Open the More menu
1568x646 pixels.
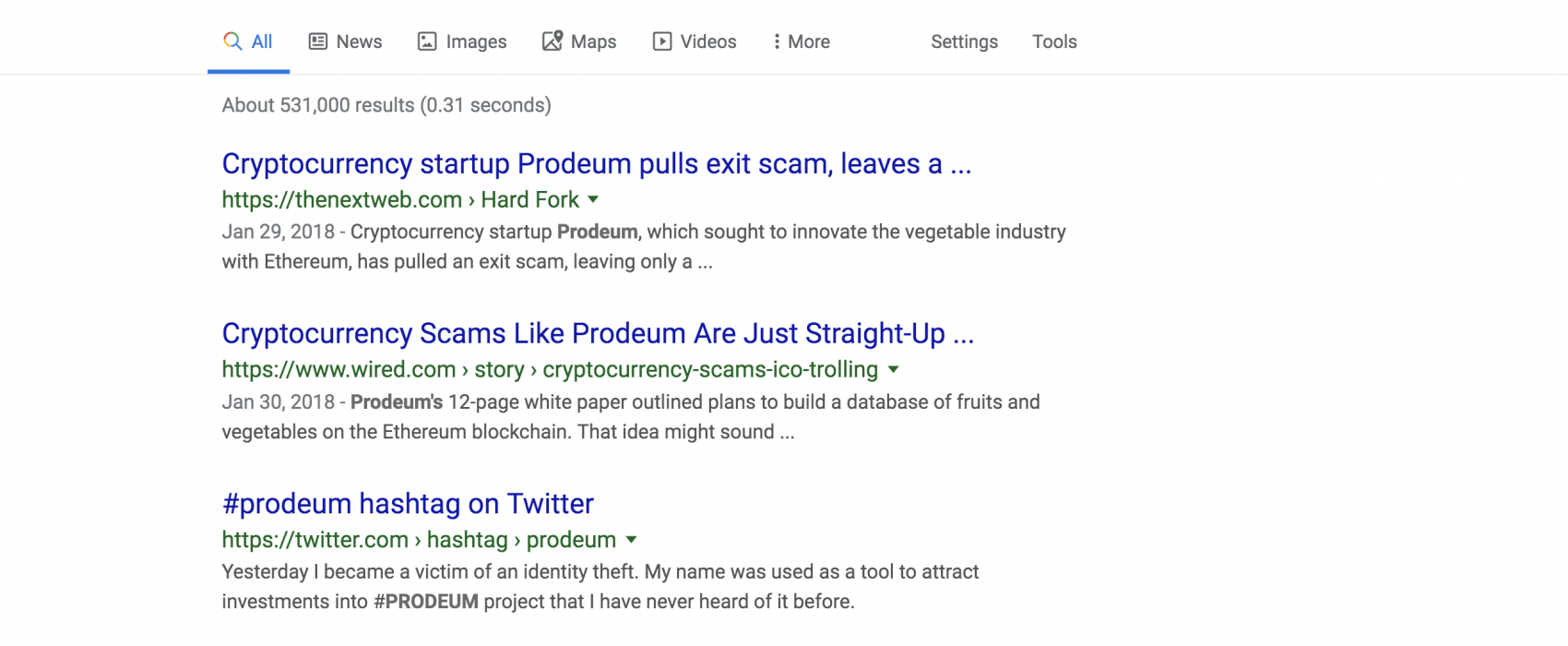pyautogui.click(x=802, y=42)
